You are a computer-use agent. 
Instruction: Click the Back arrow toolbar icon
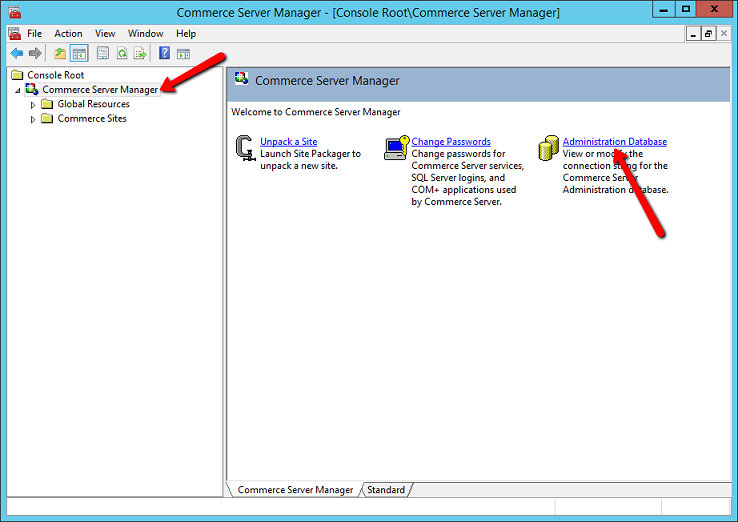pos(17,54)
